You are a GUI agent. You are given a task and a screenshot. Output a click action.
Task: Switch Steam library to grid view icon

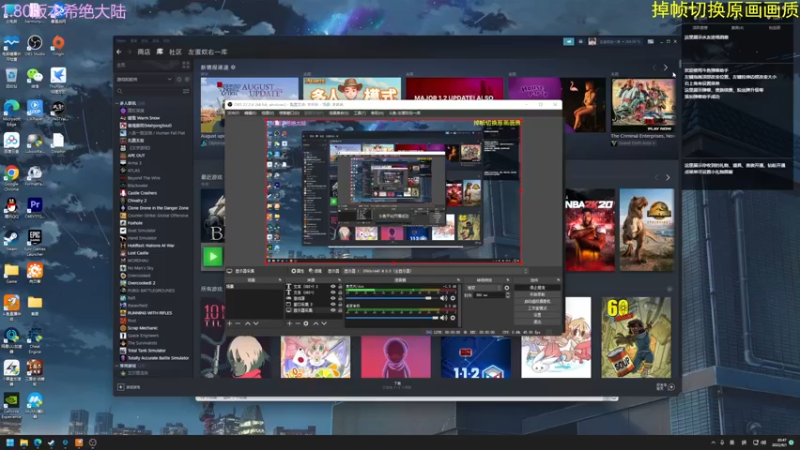pyautogui.click(x=186, y=65)
